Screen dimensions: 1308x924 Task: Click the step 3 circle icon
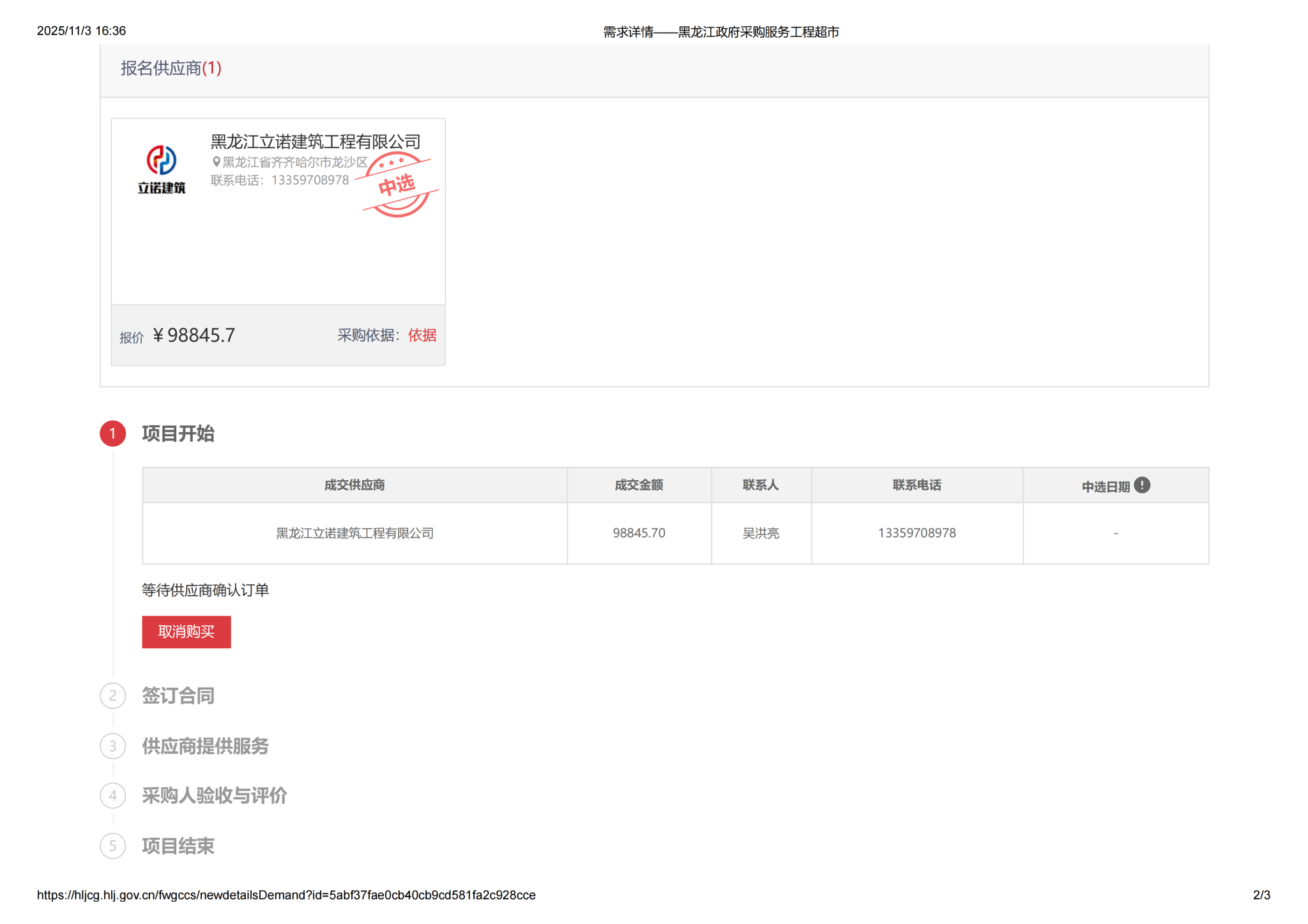pos(113,746)
